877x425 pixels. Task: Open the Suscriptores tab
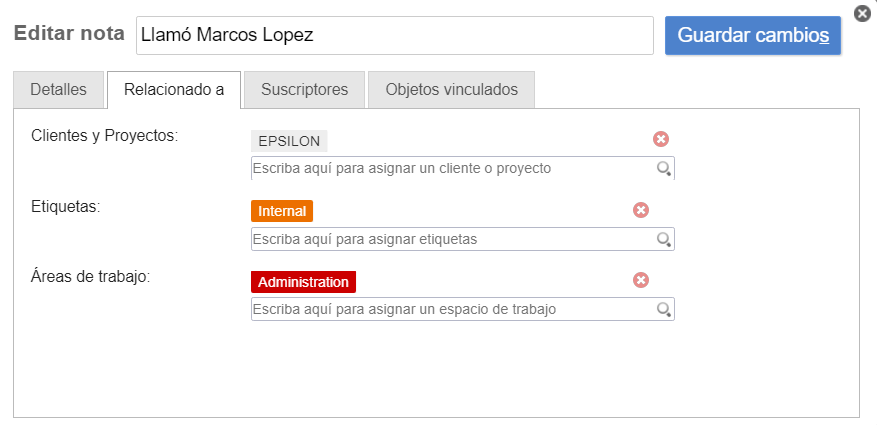click(305, 90)
